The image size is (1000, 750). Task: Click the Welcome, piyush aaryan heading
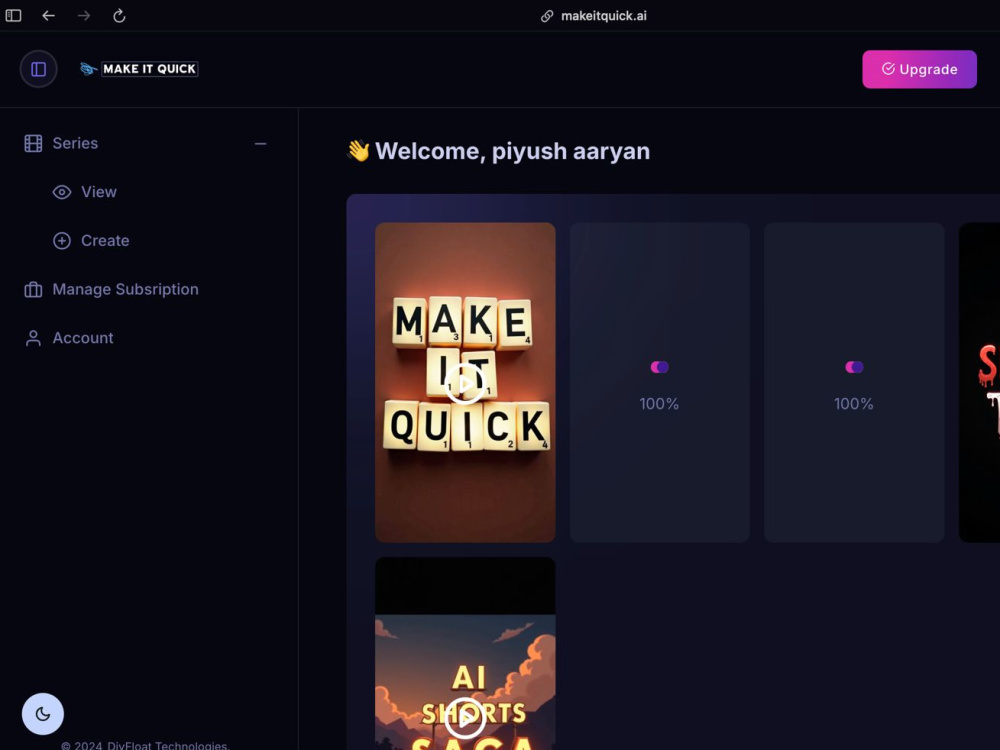point(512,151)
